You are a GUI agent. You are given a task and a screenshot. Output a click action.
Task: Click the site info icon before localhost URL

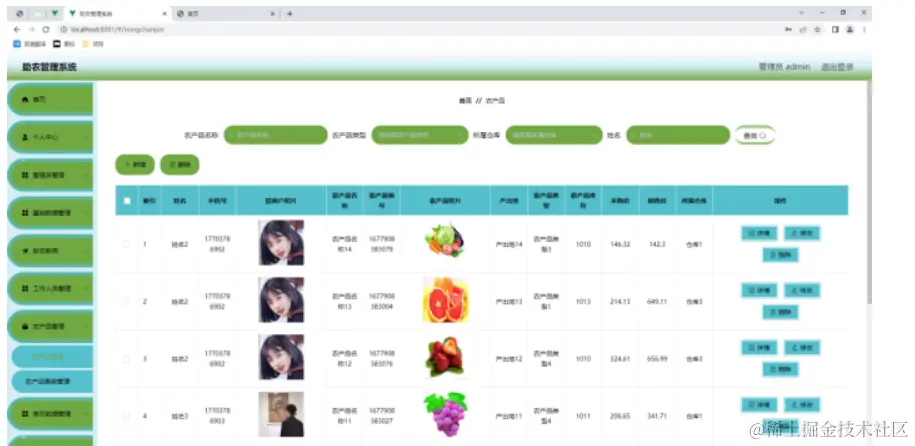coord(64,29)
